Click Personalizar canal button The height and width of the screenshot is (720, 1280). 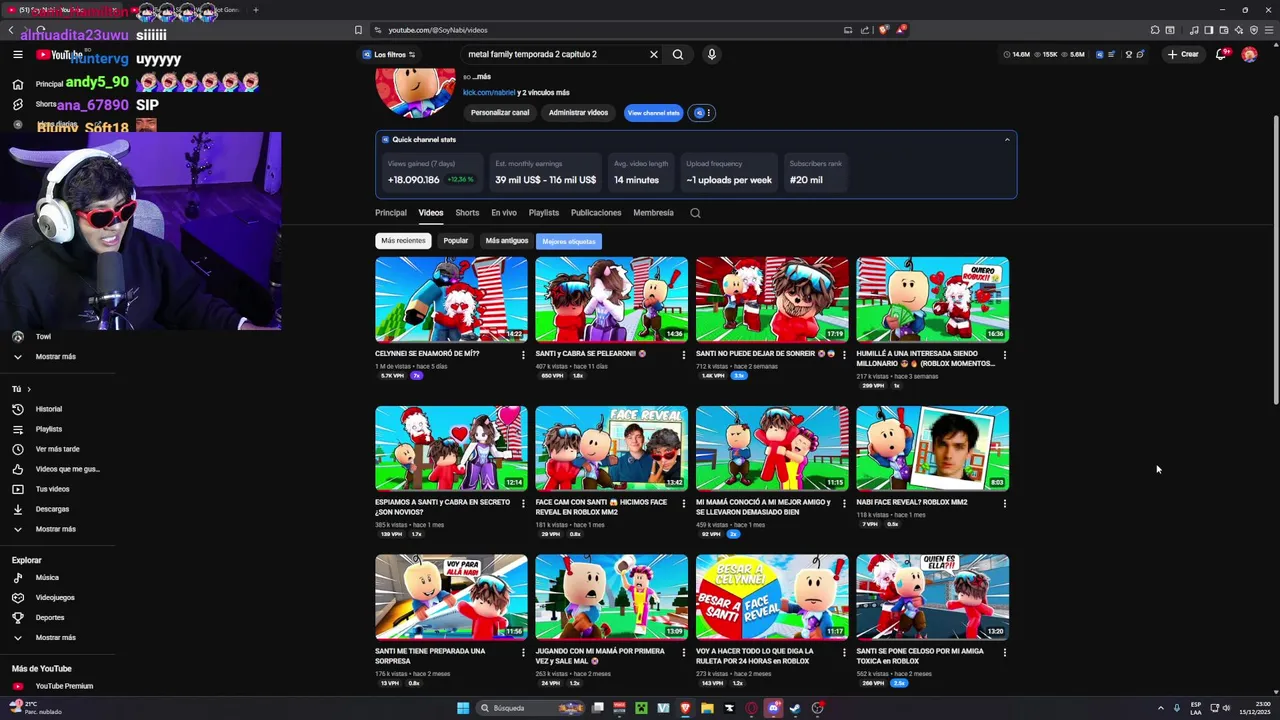[x=500, y=113]
